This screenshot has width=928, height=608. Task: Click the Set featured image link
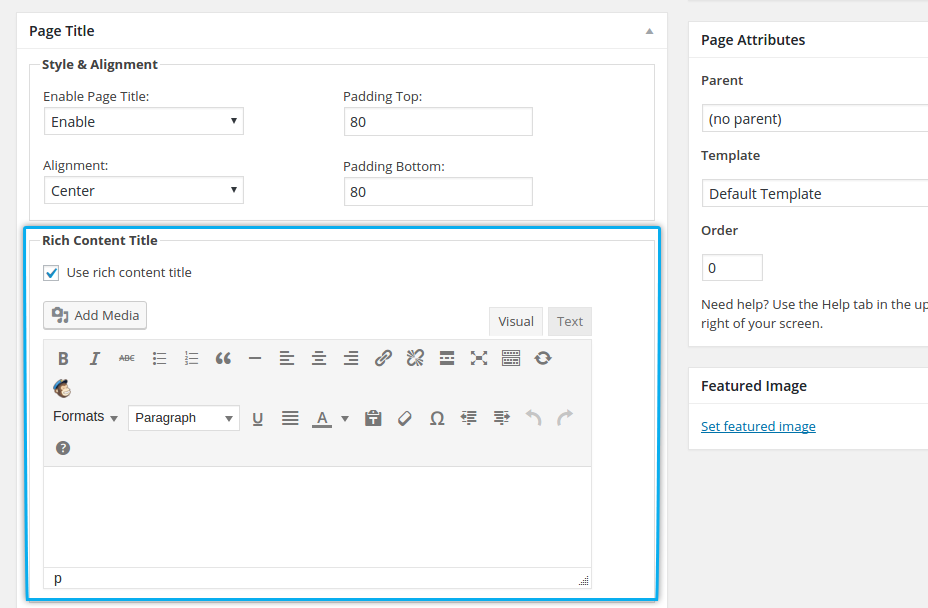point(758,426)
